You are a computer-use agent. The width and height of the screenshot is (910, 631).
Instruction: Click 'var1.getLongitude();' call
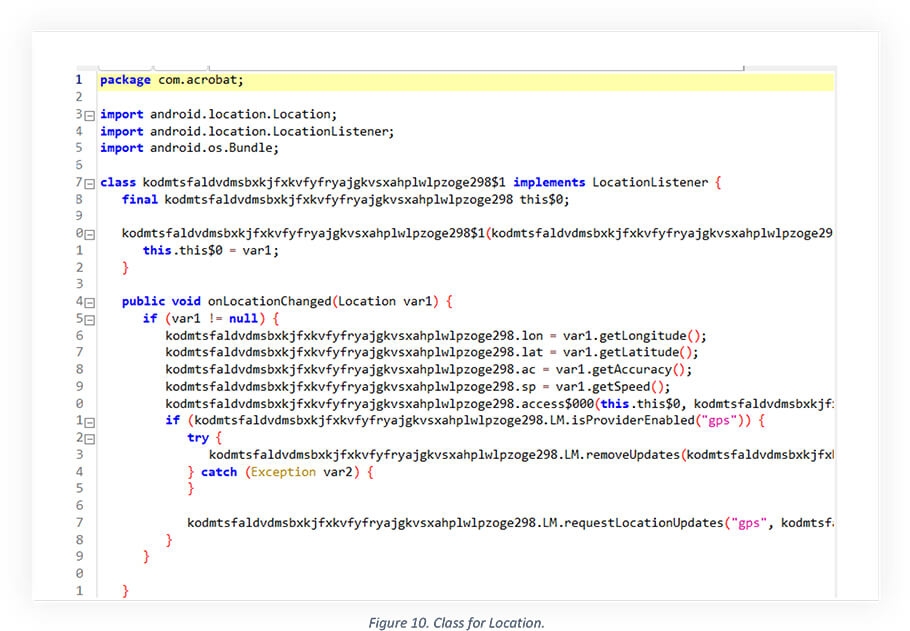(634, 336)
